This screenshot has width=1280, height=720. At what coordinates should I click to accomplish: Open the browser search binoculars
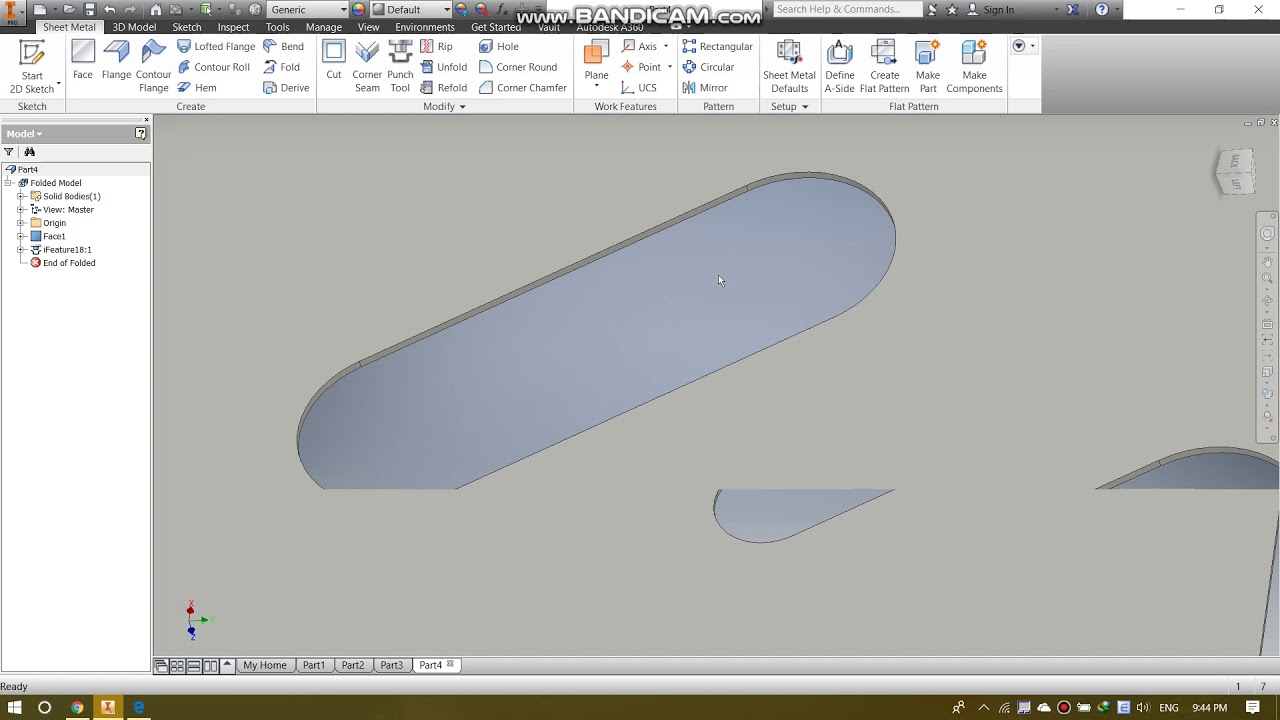tap(30, 152)
